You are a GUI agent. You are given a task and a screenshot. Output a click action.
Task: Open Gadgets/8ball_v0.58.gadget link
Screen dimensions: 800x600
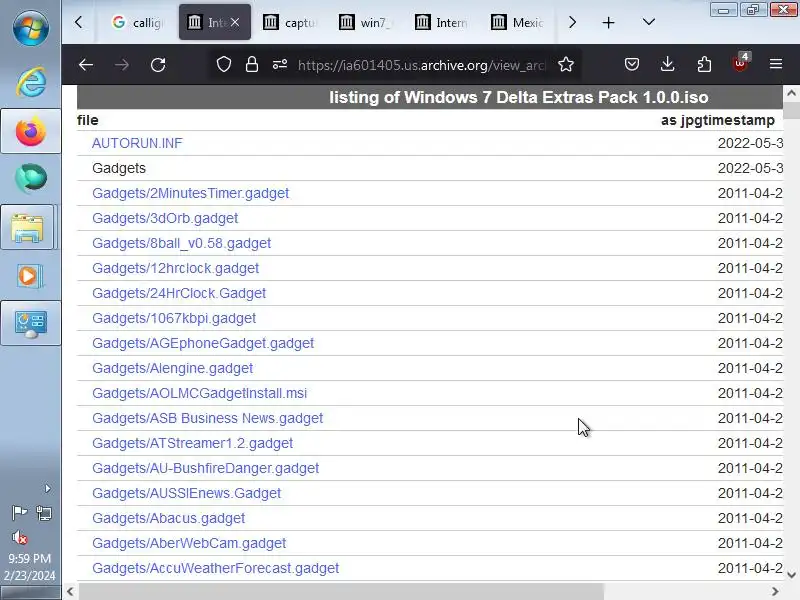point(181,243)
